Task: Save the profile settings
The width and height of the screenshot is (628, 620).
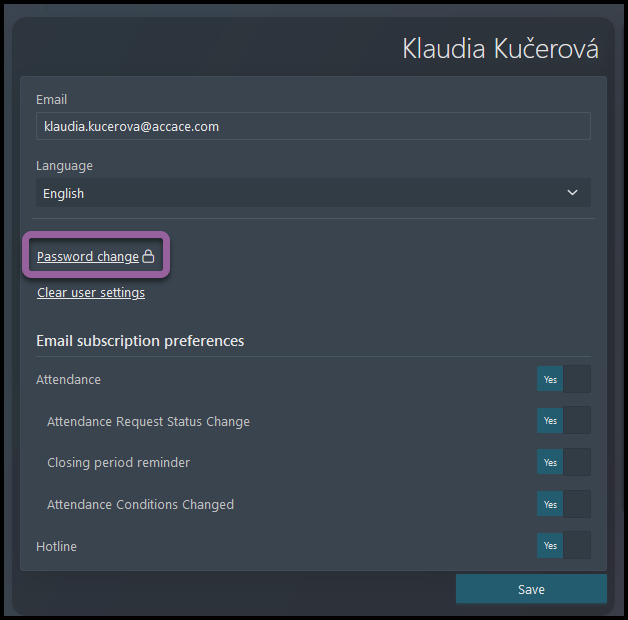Action: click(x=531, y=589)
